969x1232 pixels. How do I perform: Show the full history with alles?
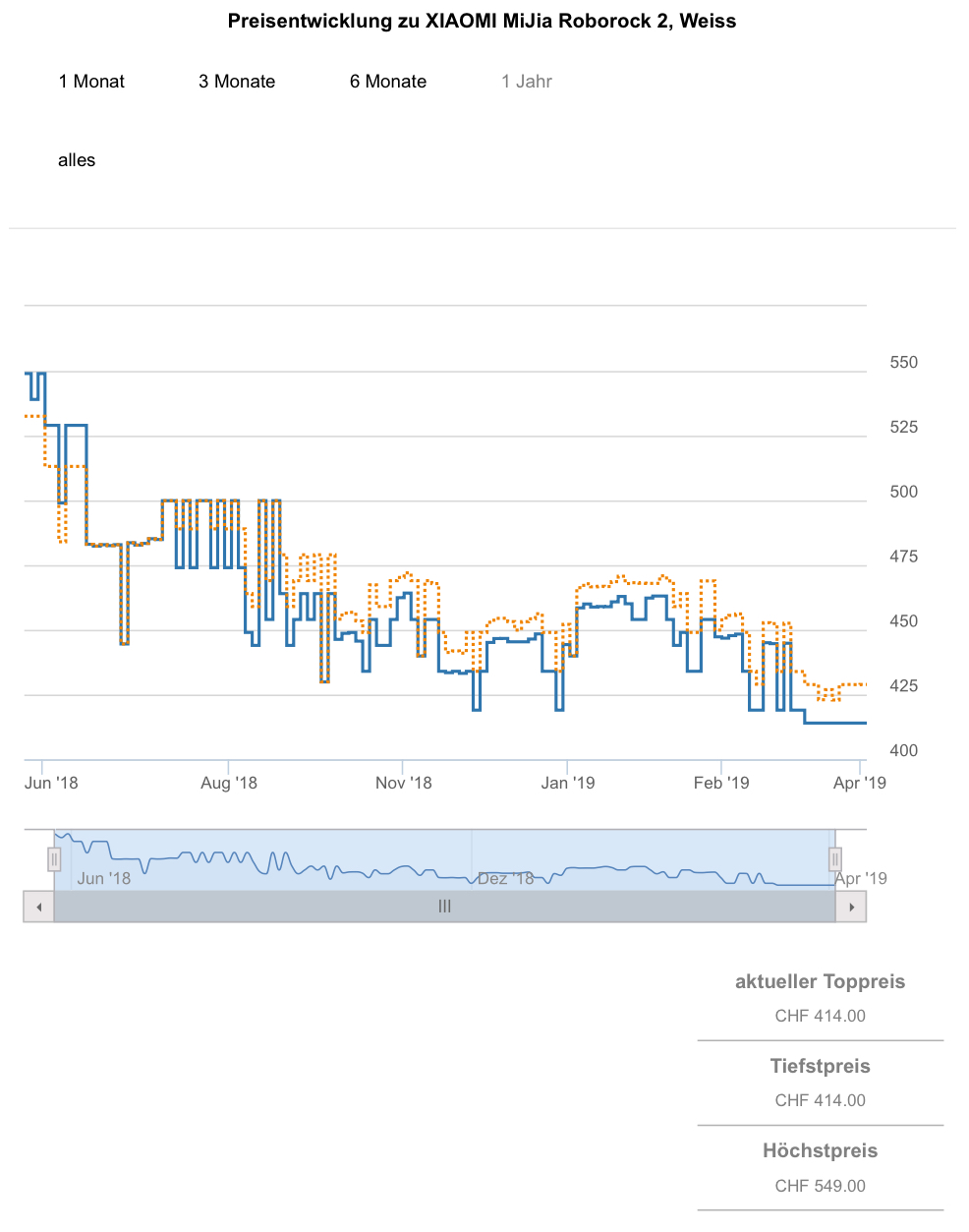click(77, 160)
